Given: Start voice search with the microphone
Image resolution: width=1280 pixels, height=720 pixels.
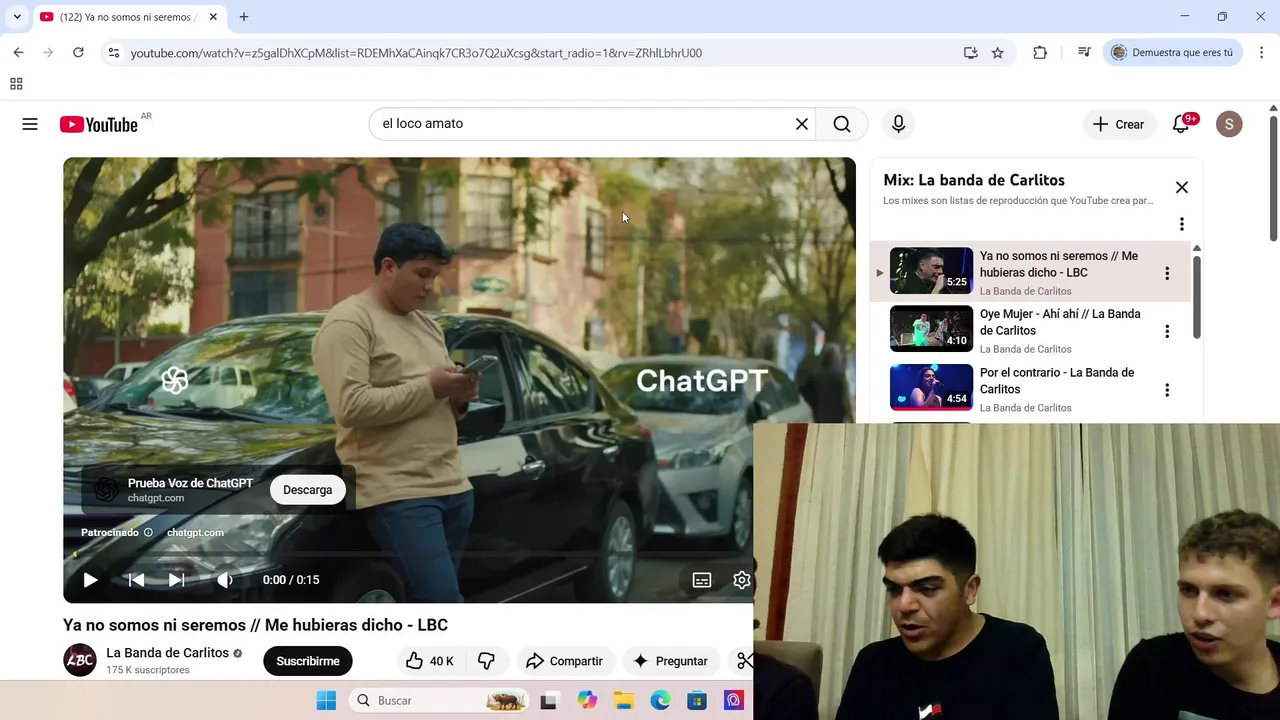Looking at the screenshot, I should [898, 124].
